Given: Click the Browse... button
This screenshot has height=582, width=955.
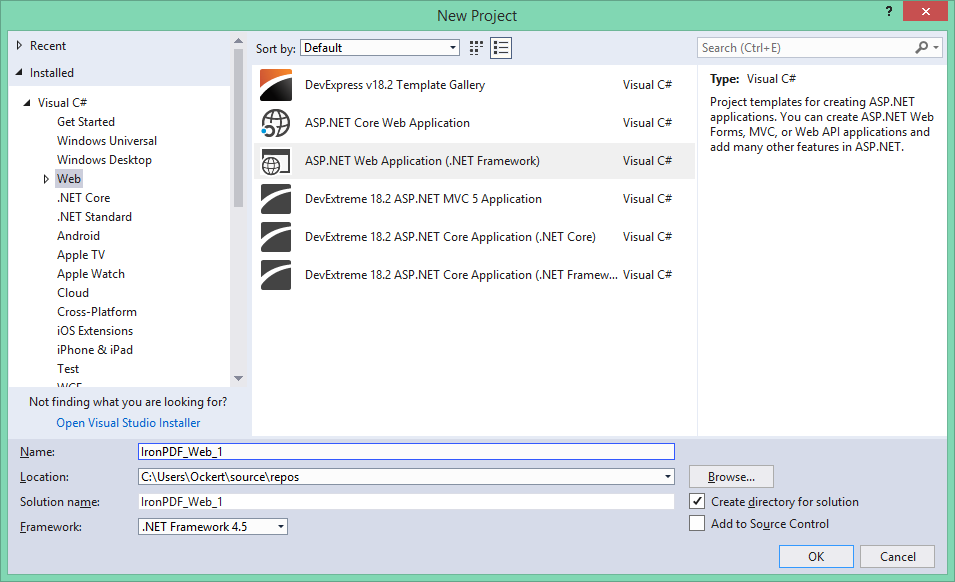Looking at the screenshot, I should pos(731,477).
